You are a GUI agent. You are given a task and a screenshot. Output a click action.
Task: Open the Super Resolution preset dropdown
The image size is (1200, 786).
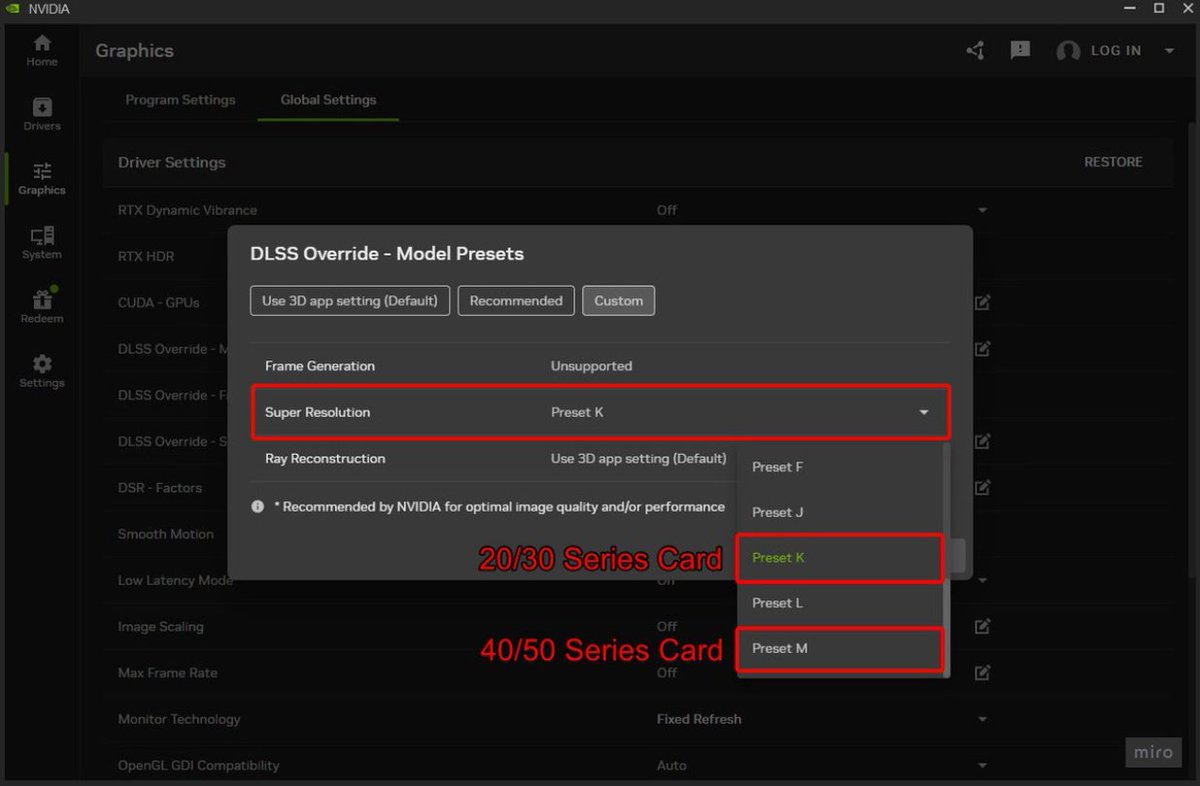pyautogui.click(x=600, y=412)
